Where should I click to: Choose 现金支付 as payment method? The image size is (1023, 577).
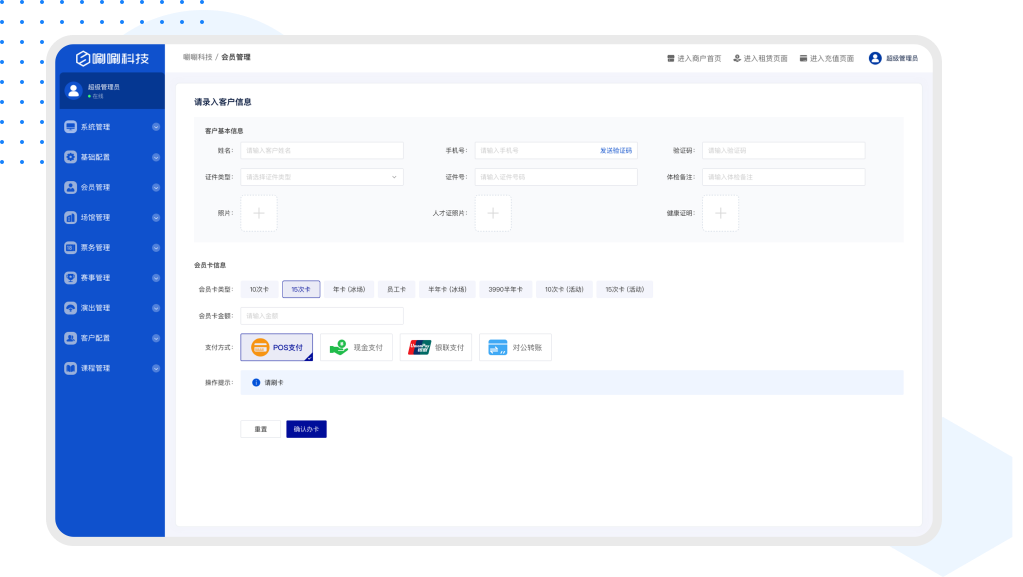point(356,347)
